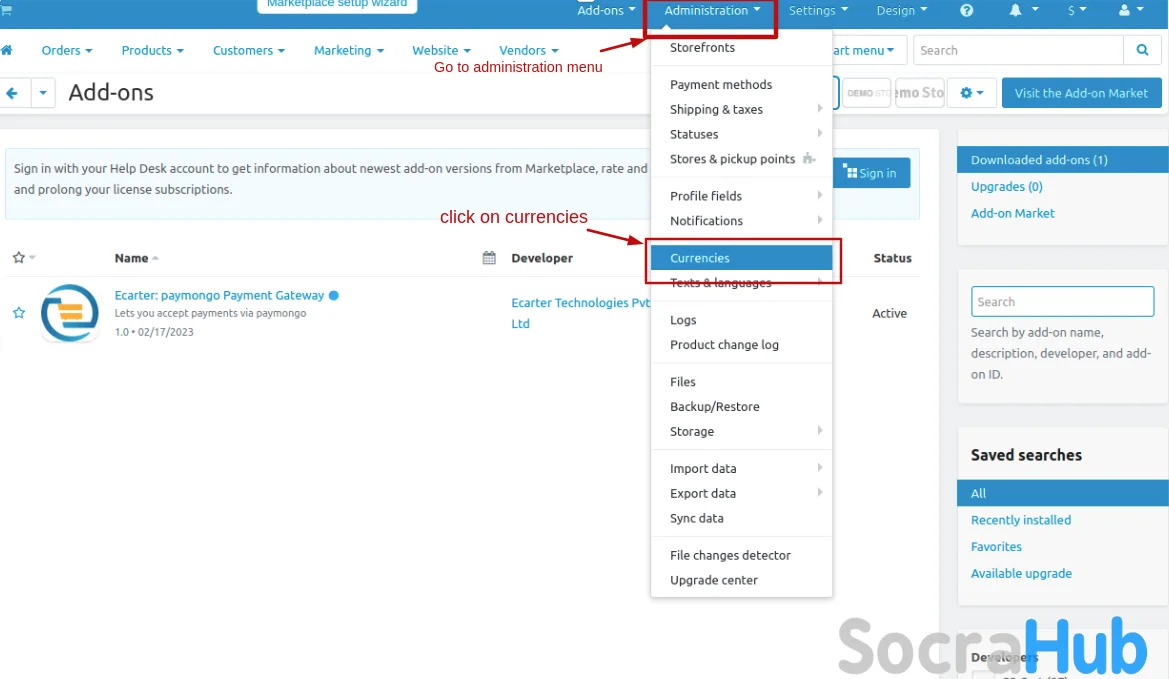The height and width of the screenshot is (679, 1169).
Task: Expand the Customers dropdown
Action: (x=248, y=50)
